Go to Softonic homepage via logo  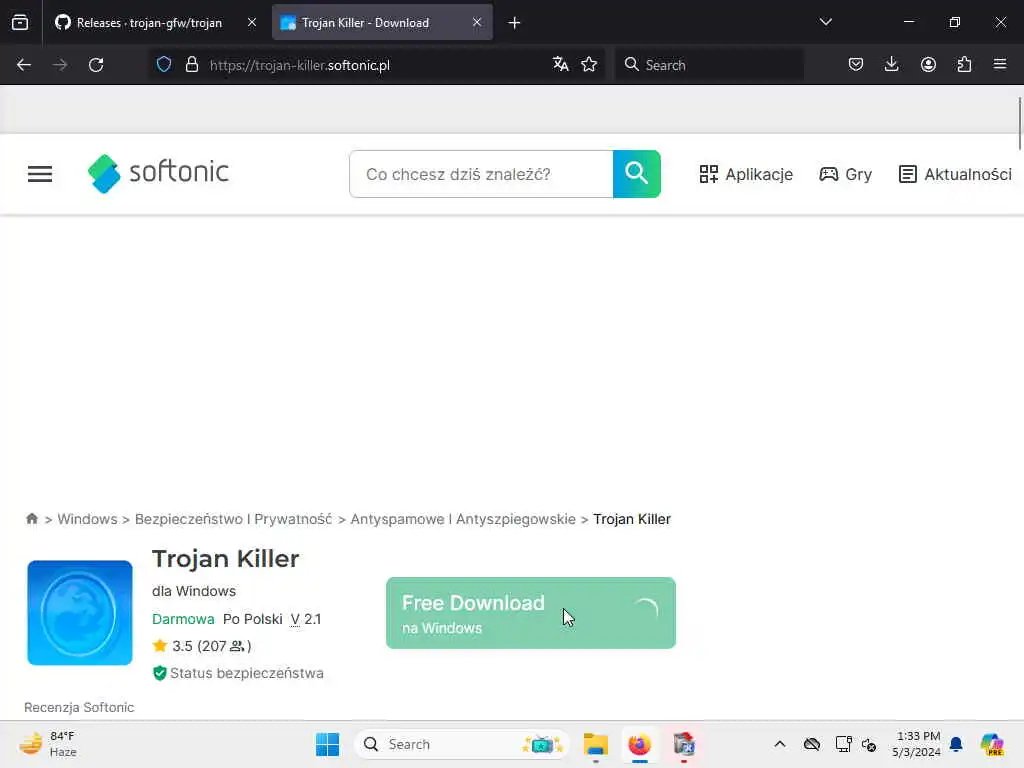point(158,174)
